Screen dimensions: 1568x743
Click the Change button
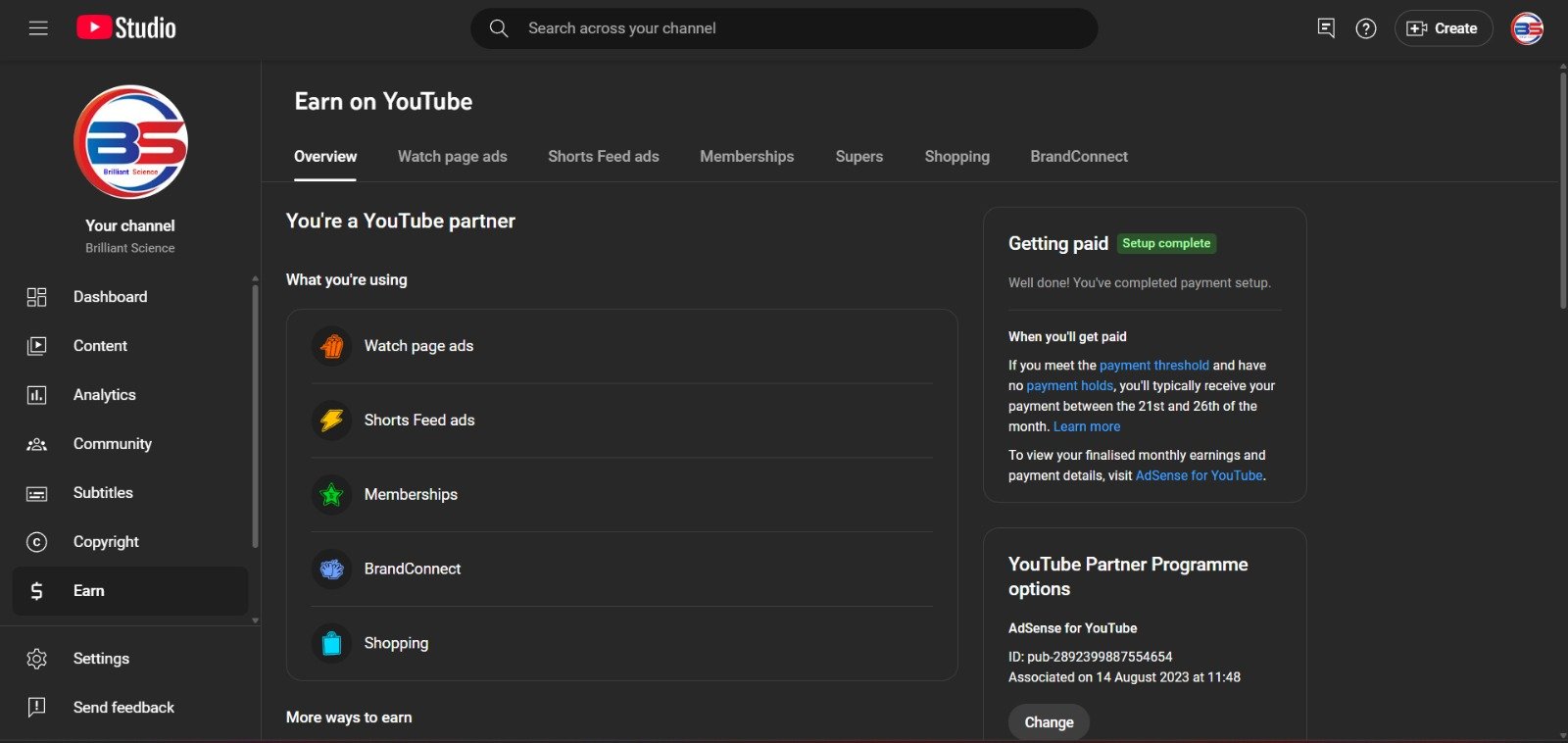point(1049,722)
